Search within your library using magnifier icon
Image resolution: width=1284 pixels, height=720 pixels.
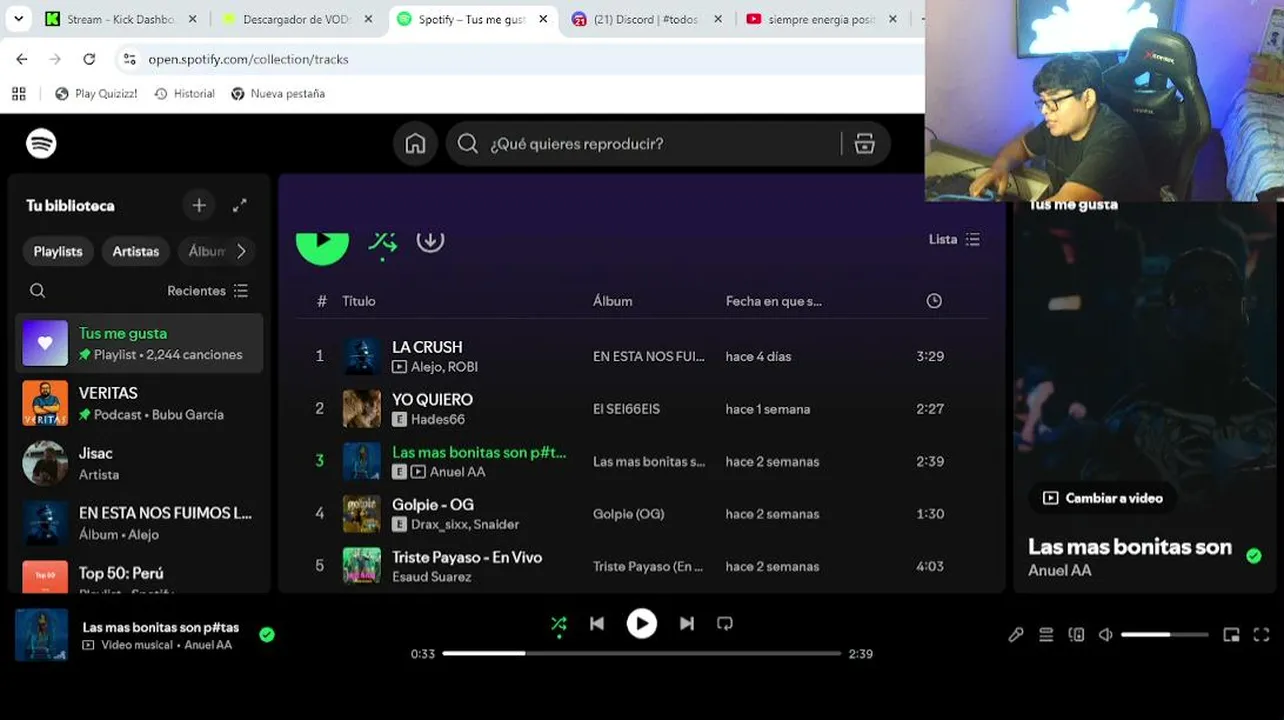pos(37,291)
